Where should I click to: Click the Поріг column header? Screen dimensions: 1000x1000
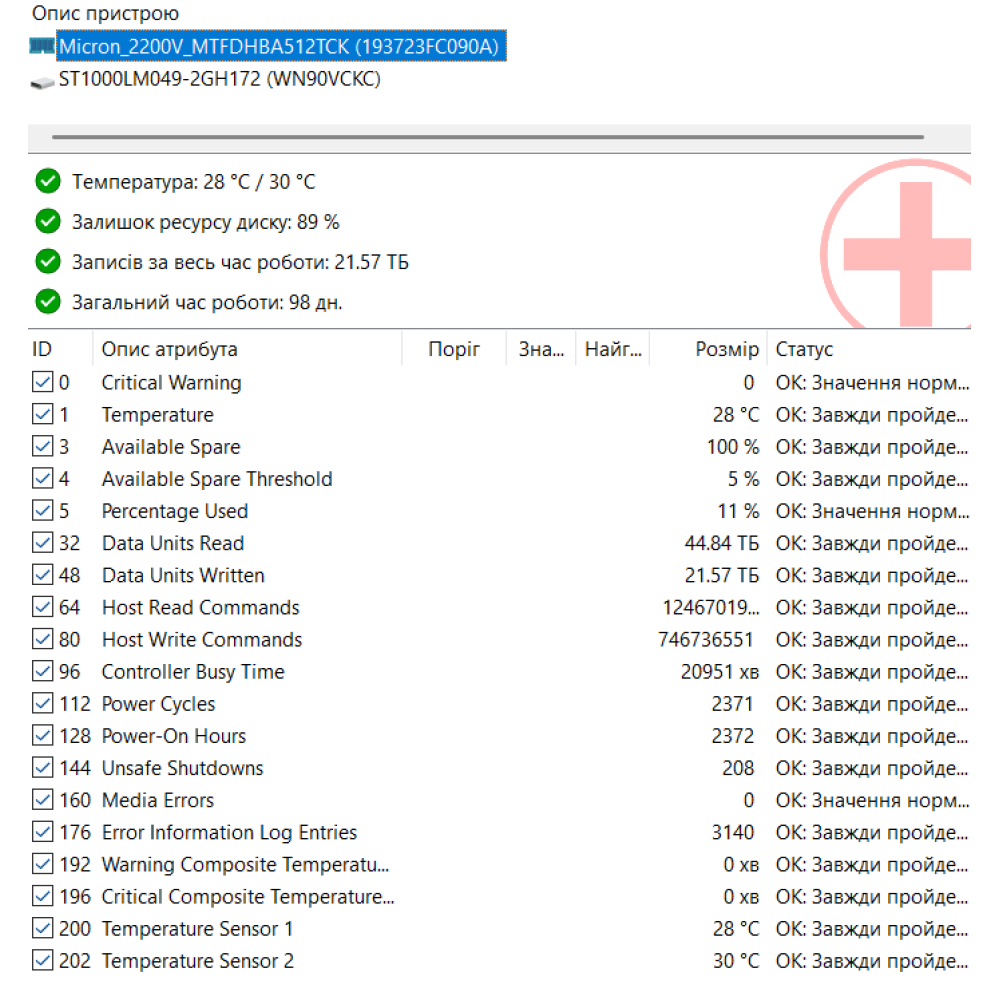point(454,349)
